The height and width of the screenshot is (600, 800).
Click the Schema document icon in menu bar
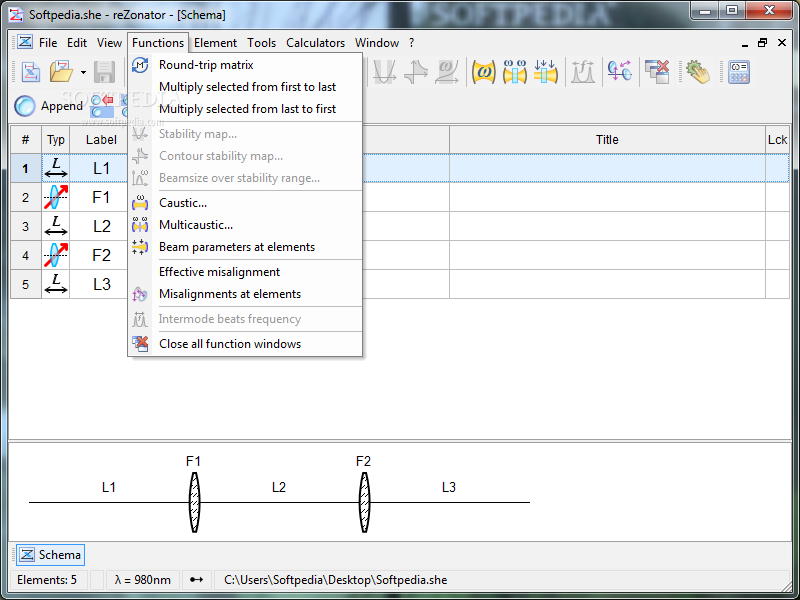(x=24, y=42)
